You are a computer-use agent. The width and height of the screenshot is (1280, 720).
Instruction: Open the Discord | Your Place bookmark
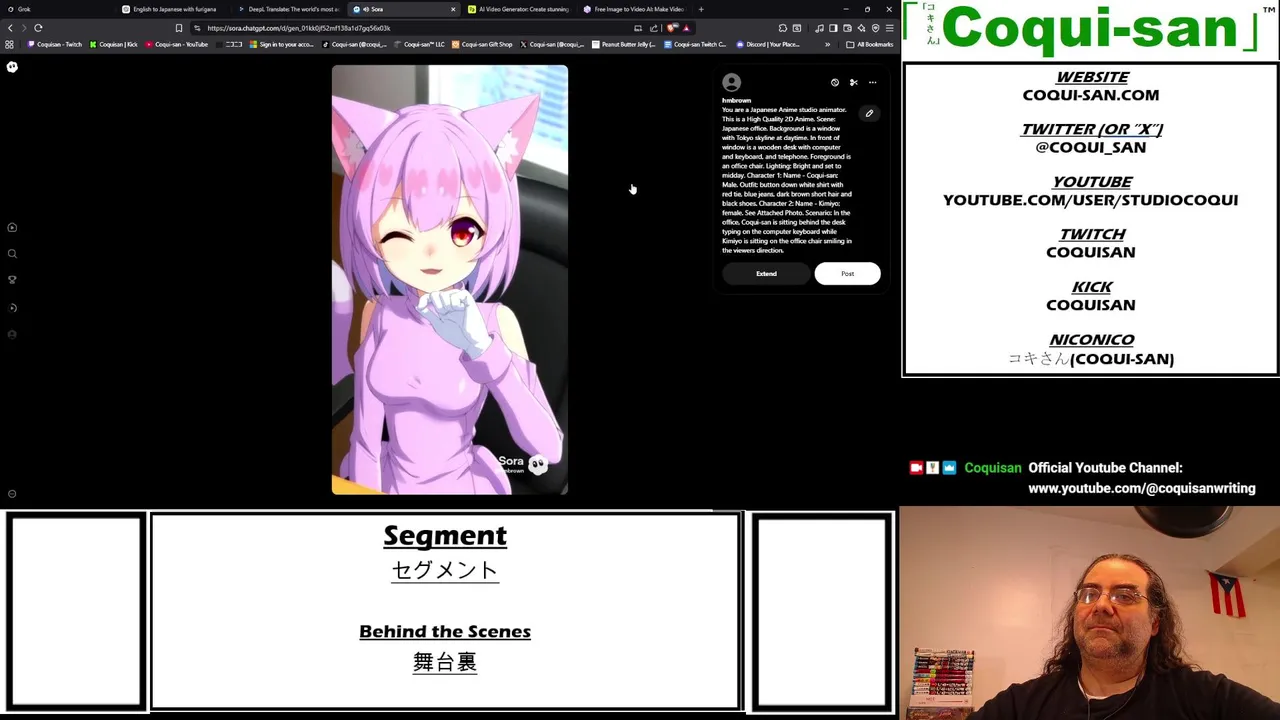coord(769,44)
